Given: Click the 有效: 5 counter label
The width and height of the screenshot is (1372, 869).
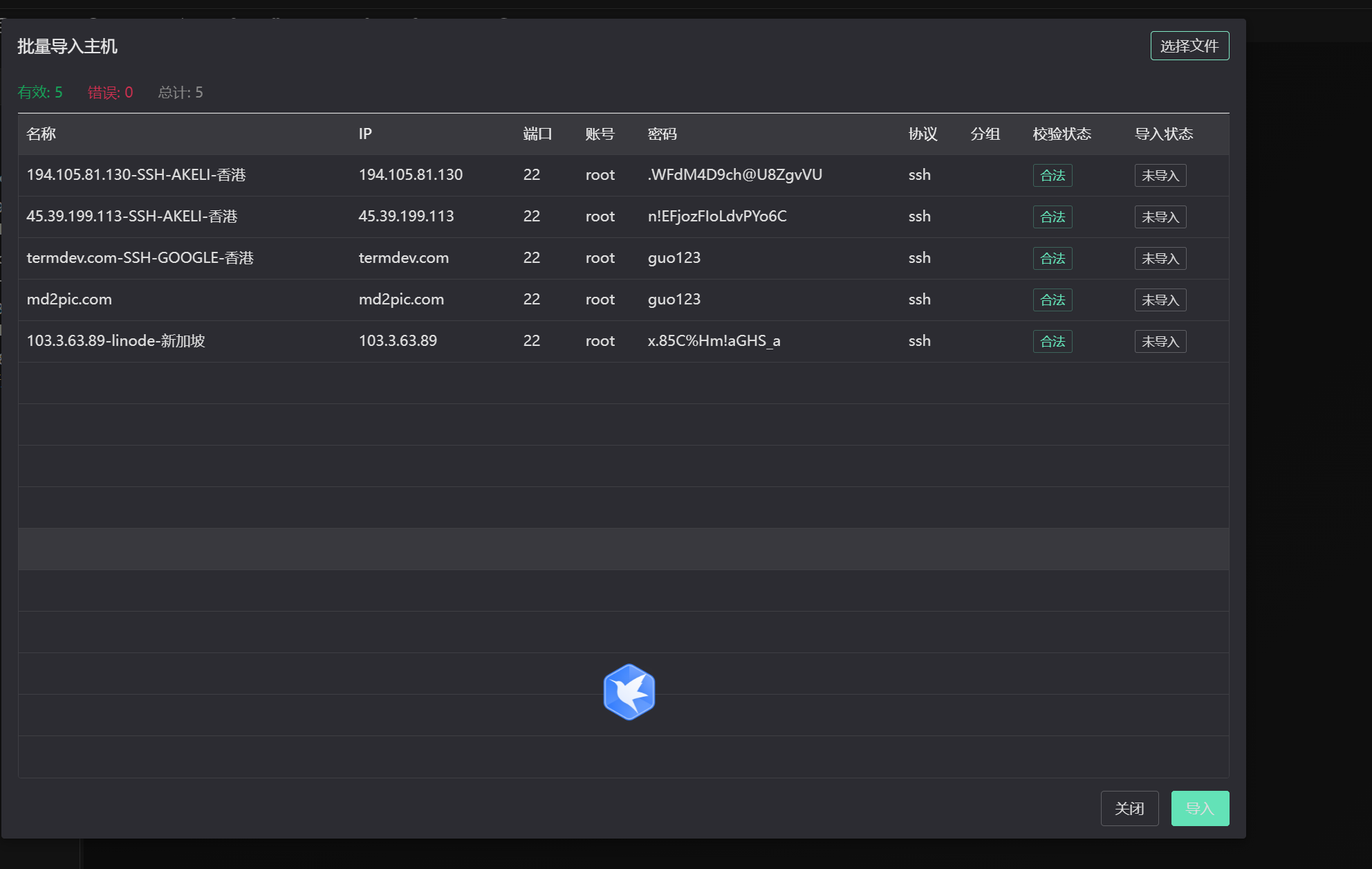Looking at the screenshot, I should tap(40, 92).
